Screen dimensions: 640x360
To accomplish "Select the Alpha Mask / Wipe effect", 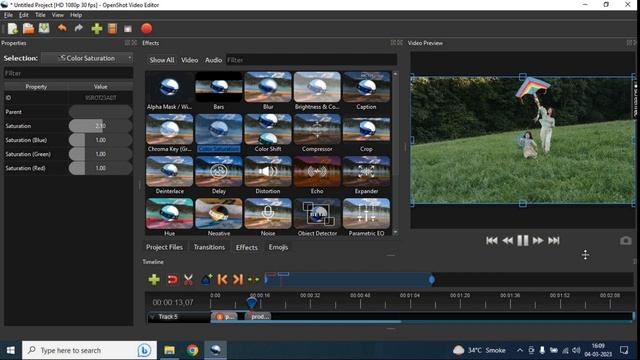I will click(169, 91).
